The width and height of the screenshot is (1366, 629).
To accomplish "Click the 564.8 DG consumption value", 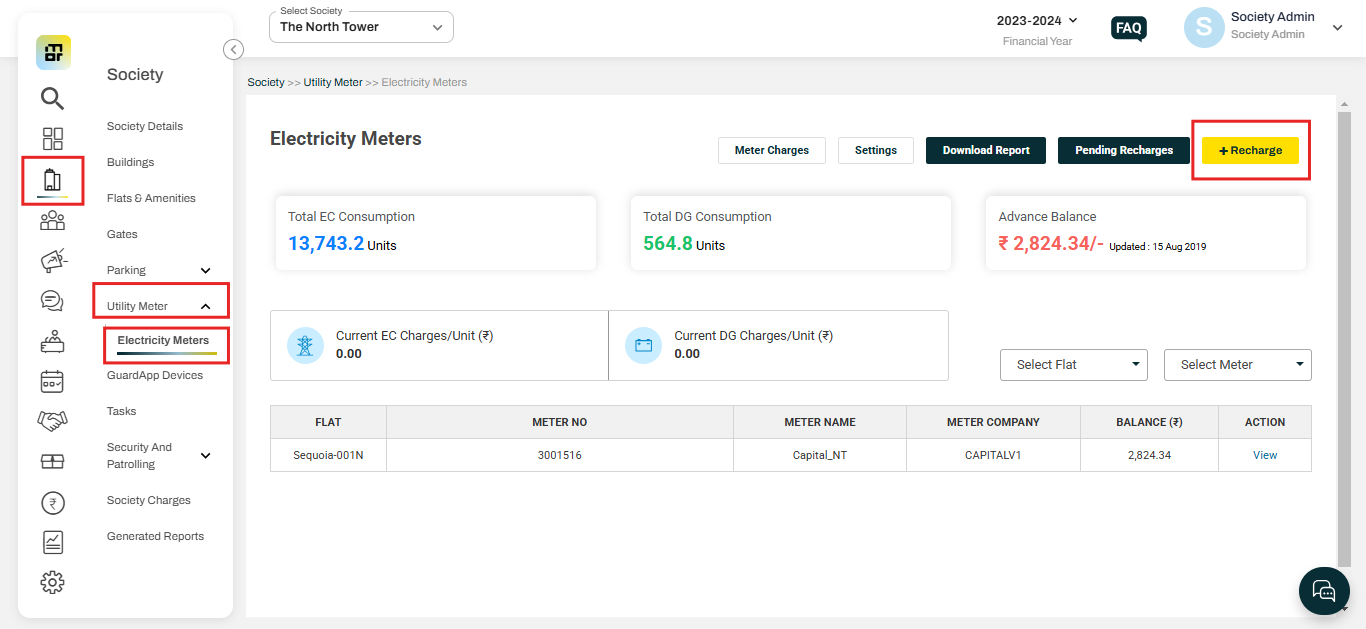I will [x=668, y=243].
